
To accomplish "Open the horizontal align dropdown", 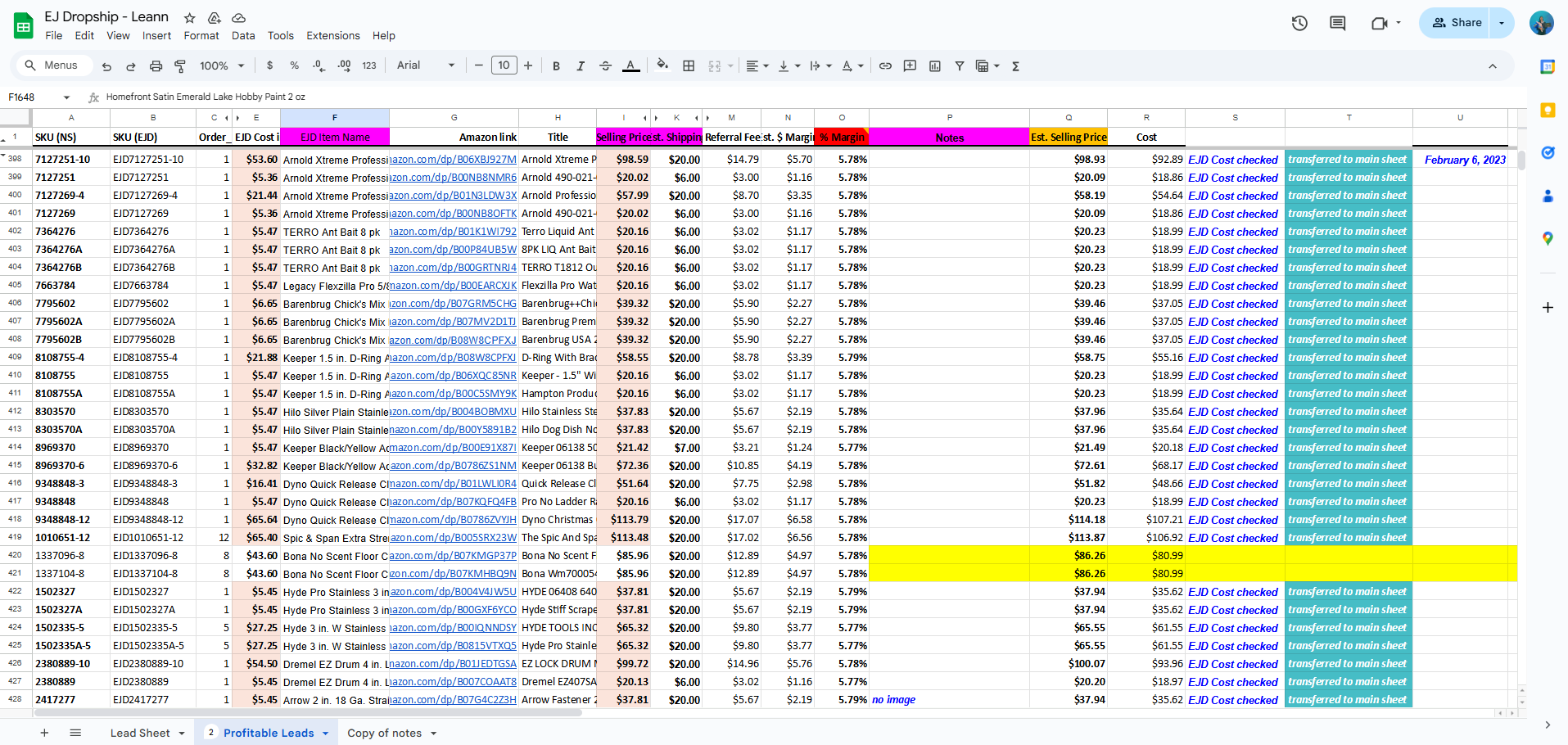I will point(757,66).
